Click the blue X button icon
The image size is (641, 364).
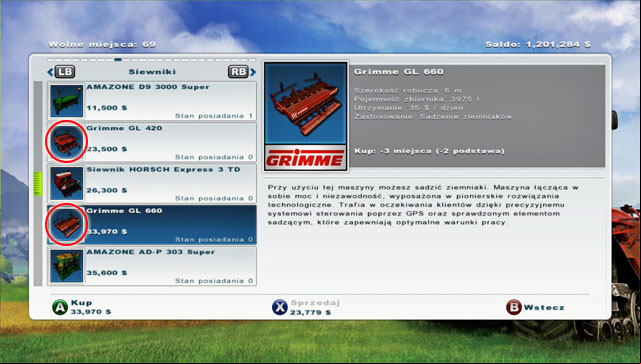(x=280, y=307)
